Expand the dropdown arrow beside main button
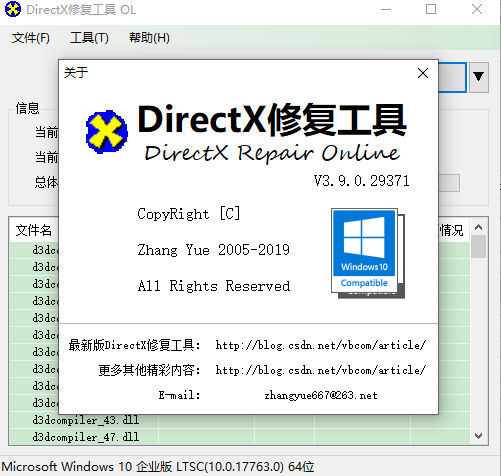Image resolution: width=501 pixels, height=476 pixels. pyautogui.click(x=479, y=77)
